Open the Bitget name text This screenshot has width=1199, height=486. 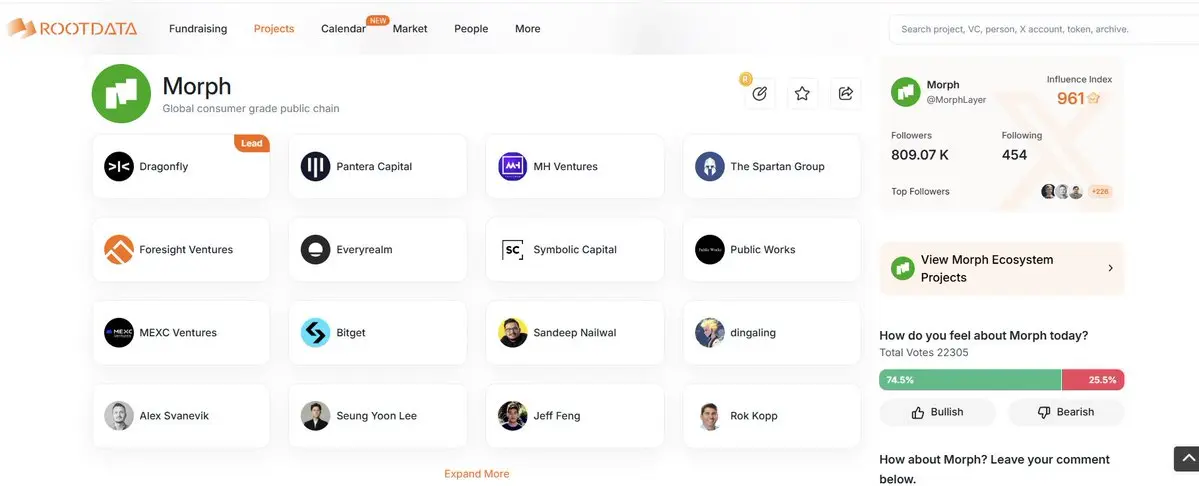[351, 333]
